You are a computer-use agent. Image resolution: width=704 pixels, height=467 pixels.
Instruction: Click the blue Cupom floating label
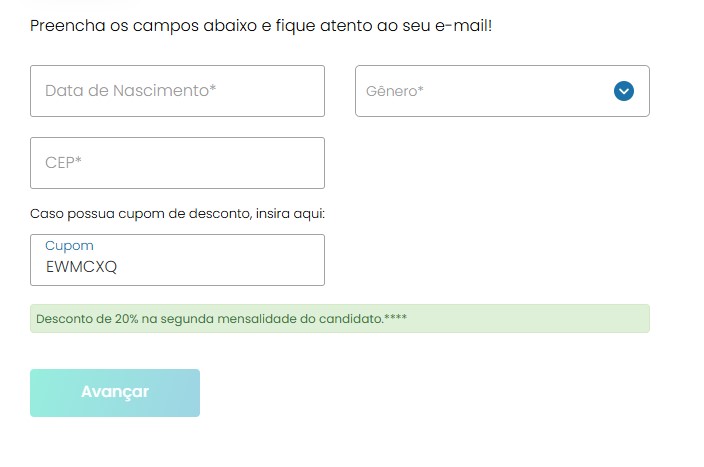[69, 246]
